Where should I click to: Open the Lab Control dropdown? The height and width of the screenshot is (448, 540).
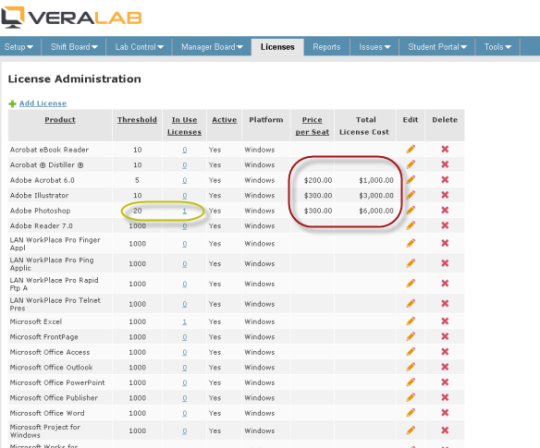coord(139,47)
